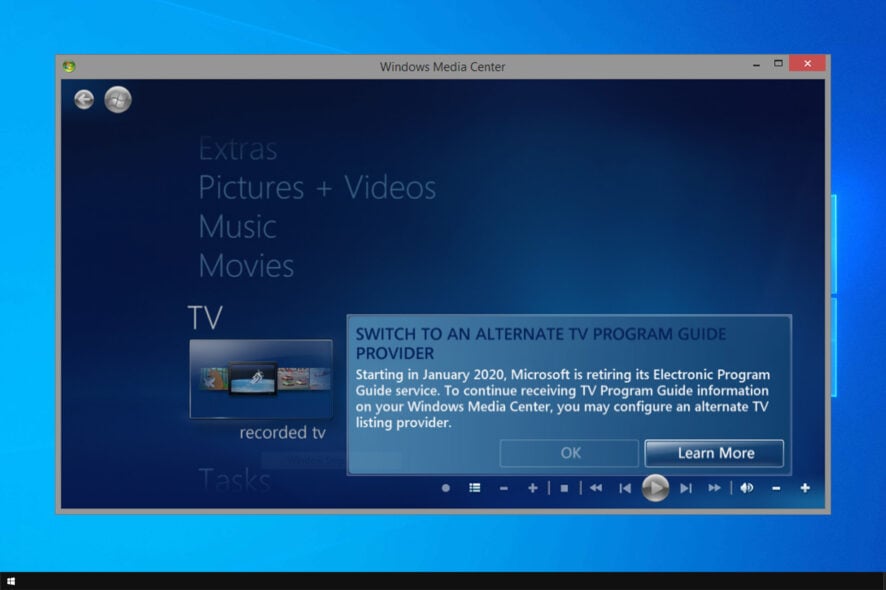The height and width of the screenshot is (590, 886).
Task: Raise volume with the last plus button
Action: pyautogui.click(x=805, y=488)
